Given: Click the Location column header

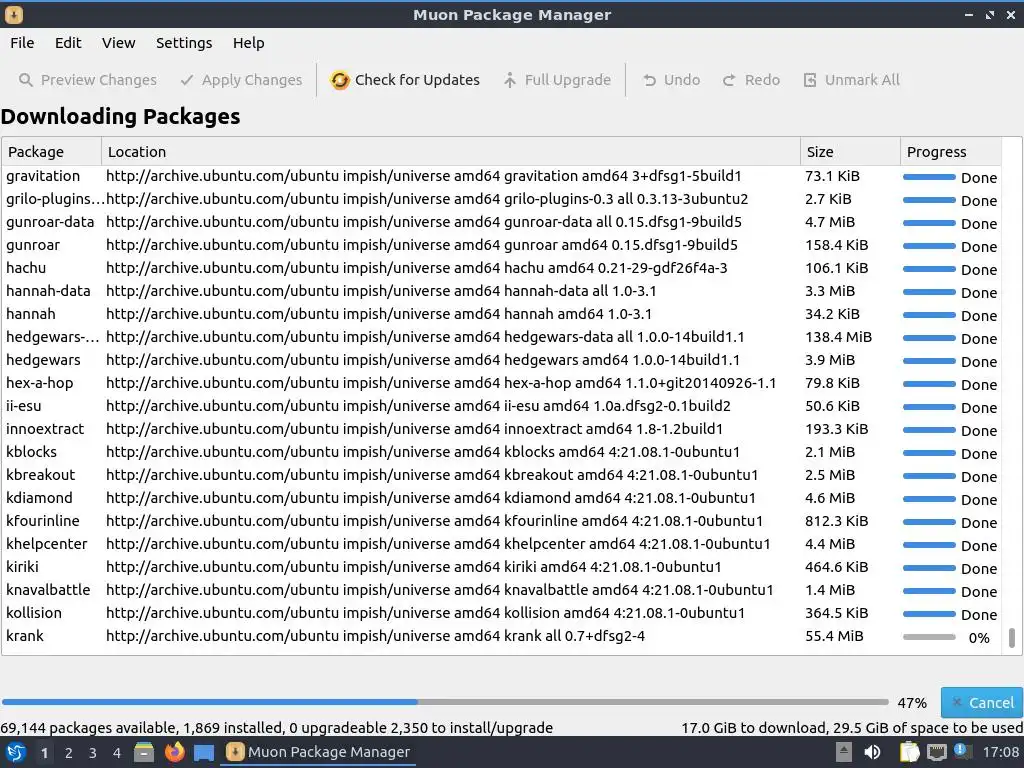Looking at the screenshot, I should 451,152.
